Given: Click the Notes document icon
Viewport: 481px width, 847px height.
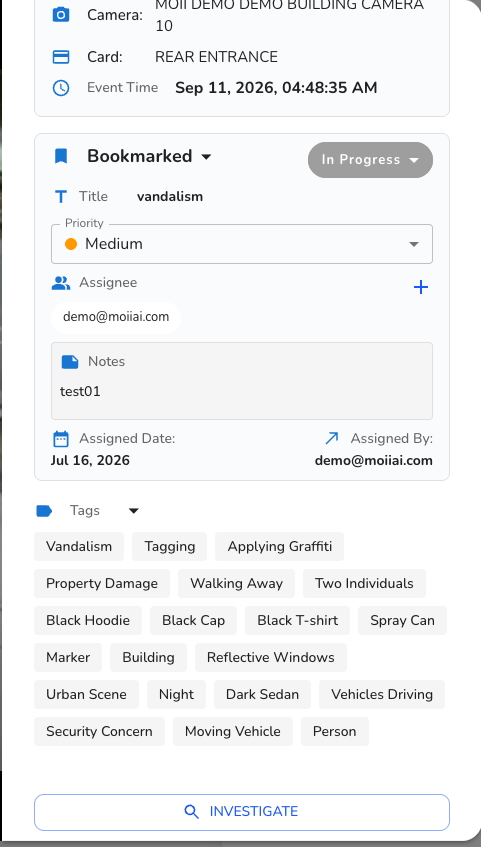Looking at the screenshot, I should pyautogui.click(x=70, y=361).
